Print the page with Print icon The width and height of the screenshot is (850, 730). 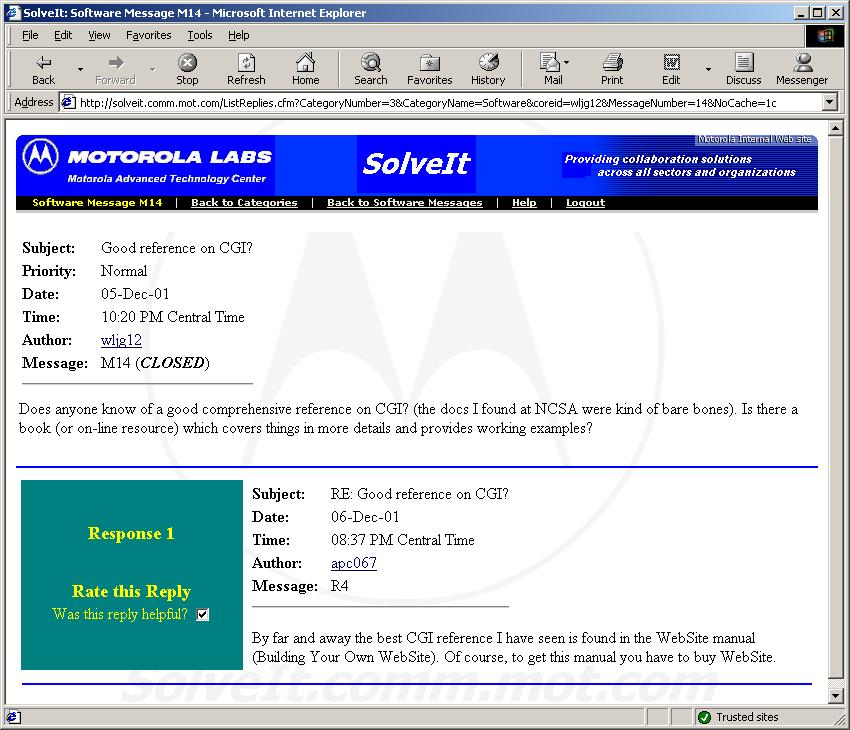point(612,68)
